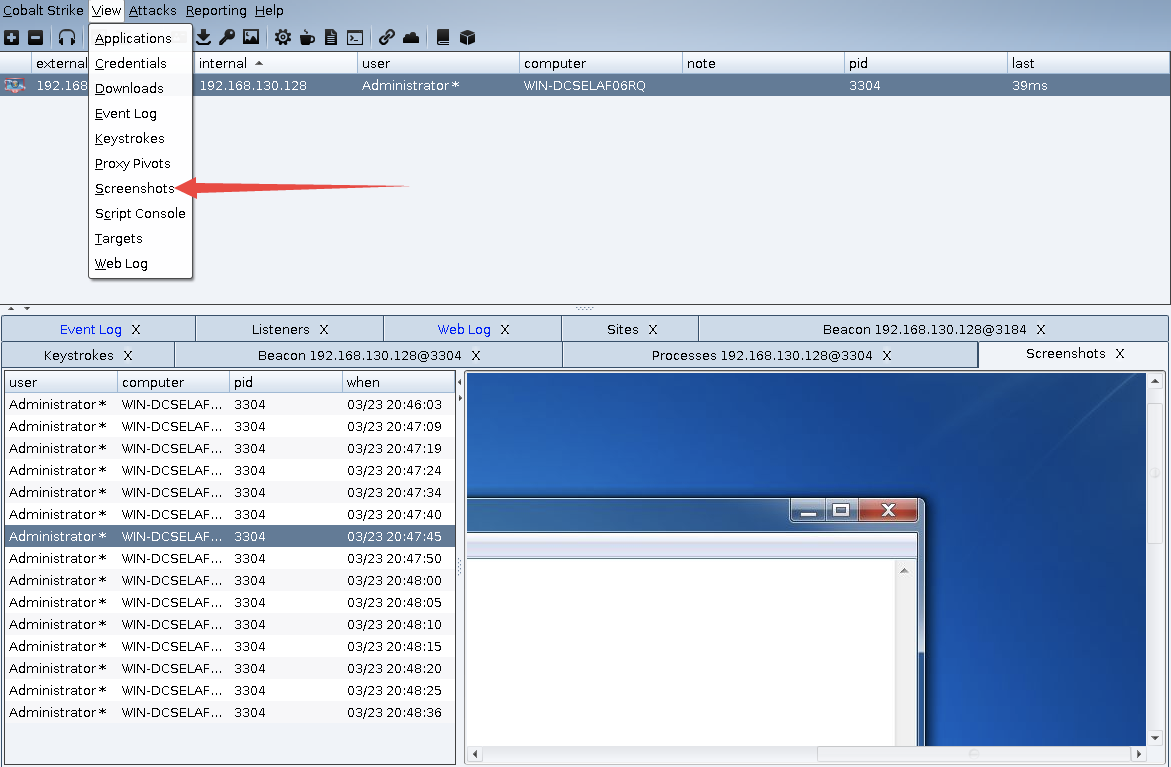Screen dimensions: 1171x767
Task: Sort screenshots by when column header
Action: pos(398,382)
